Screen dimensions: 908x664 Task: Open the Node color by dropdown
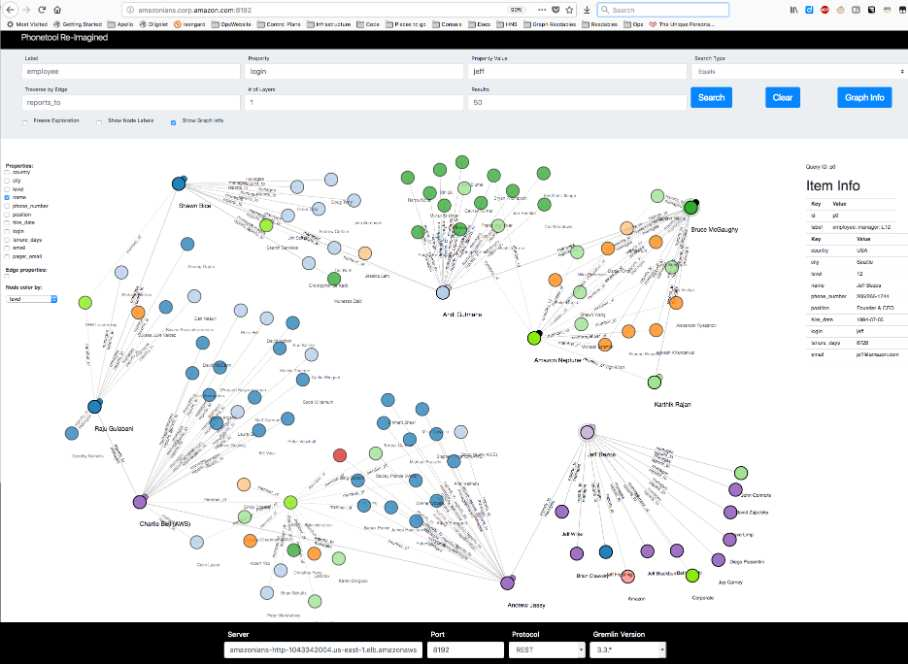click(32, 299)
